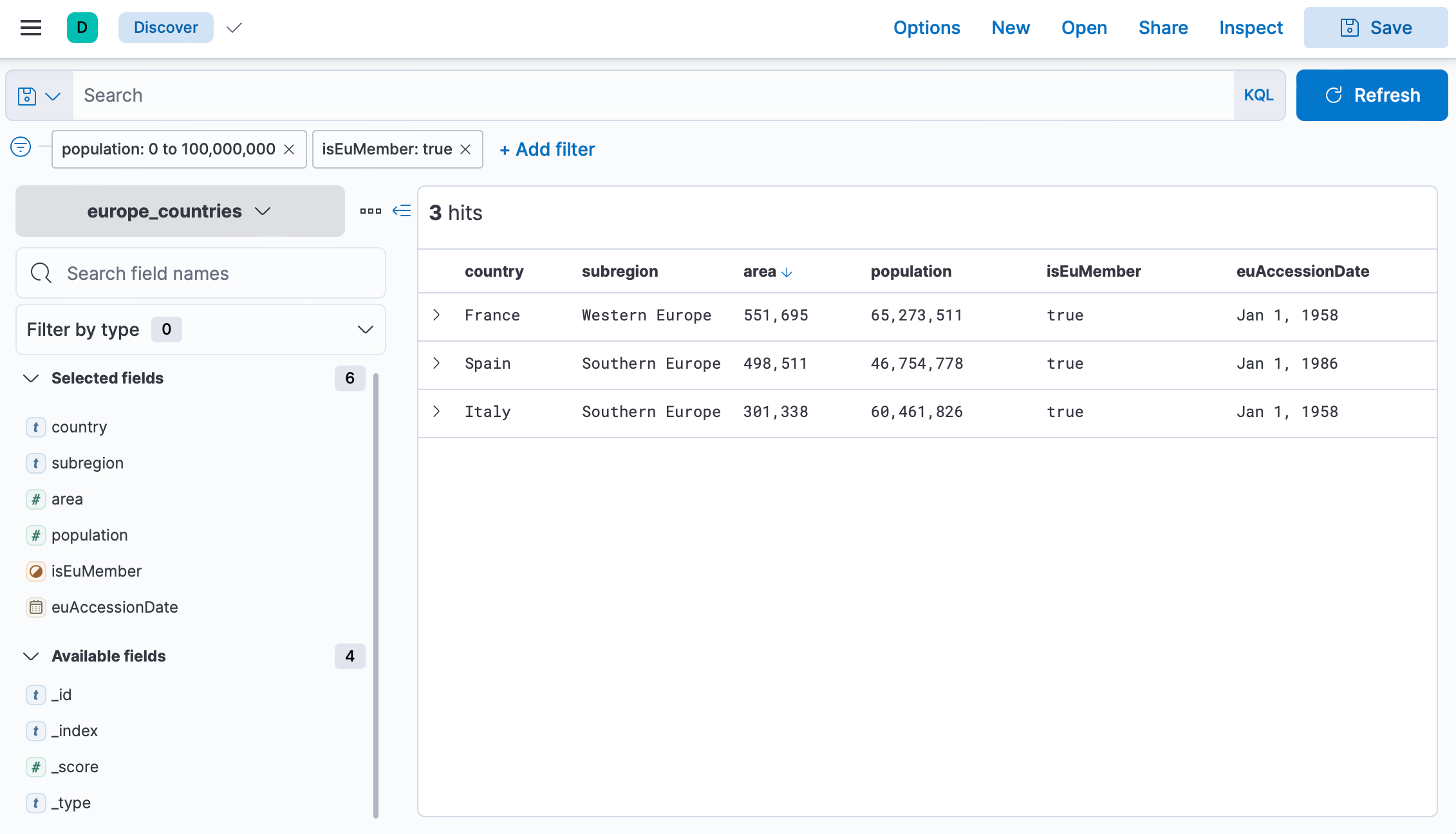This screenshot has width=1456, height=834.
Task: Click the area sort descending arrow
Action: coord(787,272)
